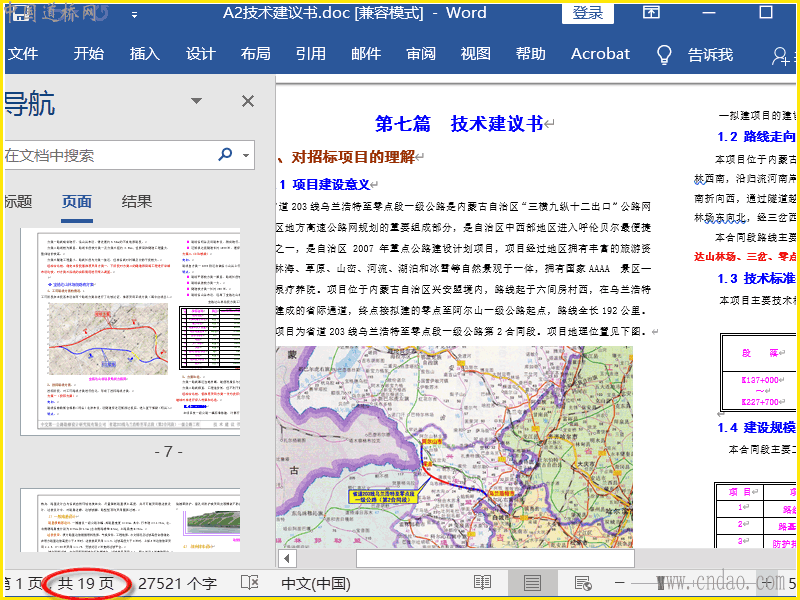Switch to Print Layout view
The height and width of the screenshot is (600, 800).
point(532,583)
